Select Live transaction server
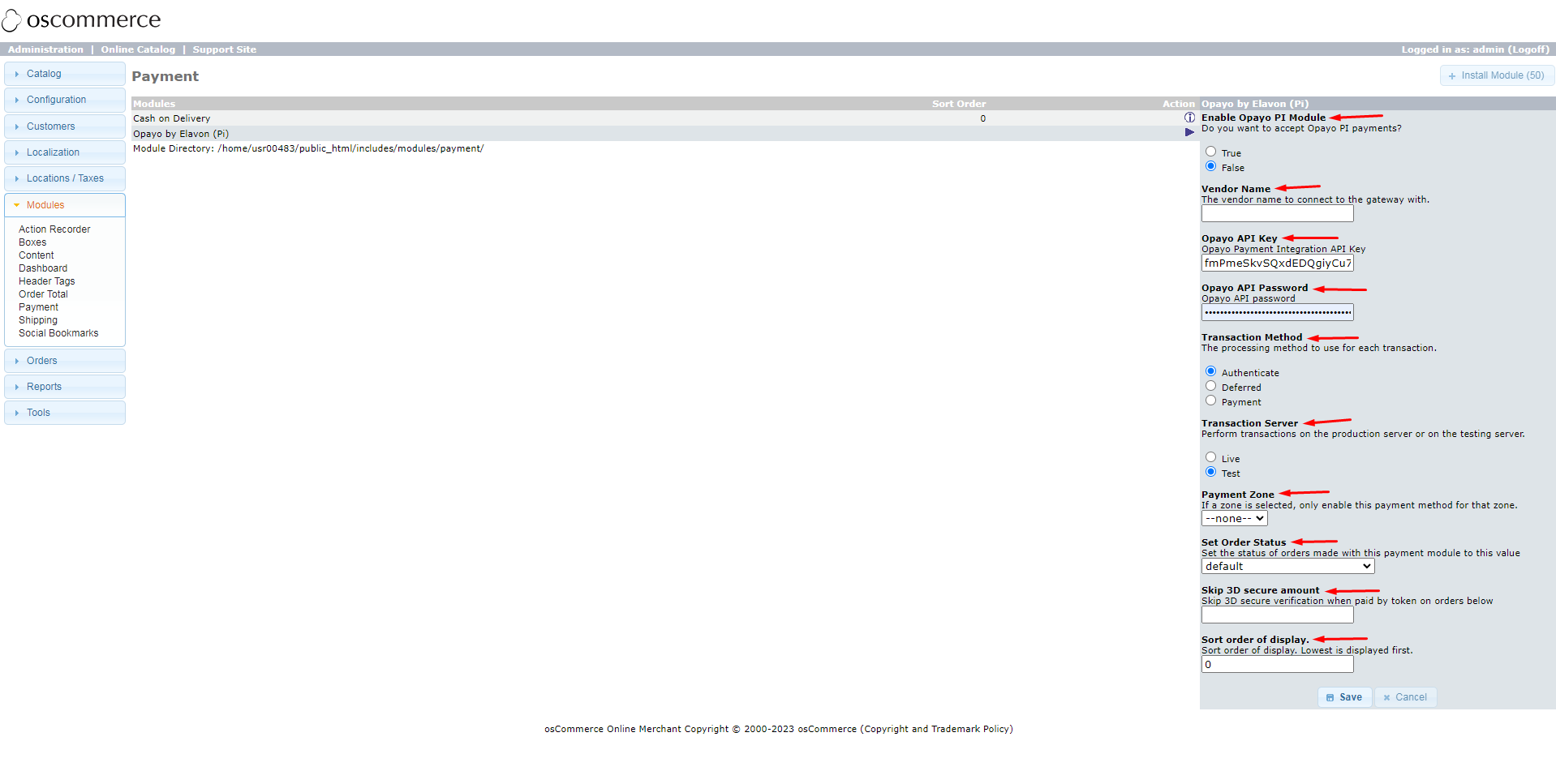The height and width of the screenshot is (784, 1556). pyautogui.click(x=1210, y=457)
